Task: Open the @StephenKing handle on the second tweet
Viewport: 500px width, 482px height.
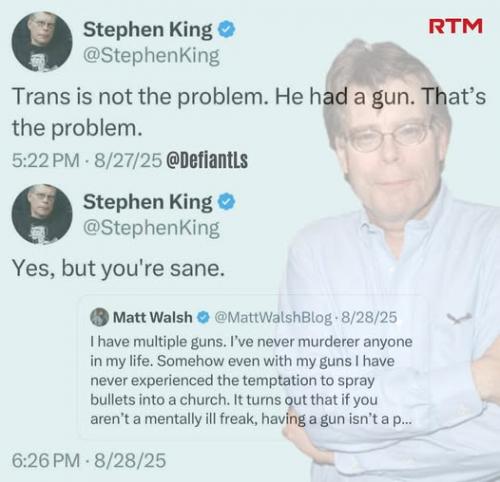Action: pyautogui.click(x=151, y=228)
